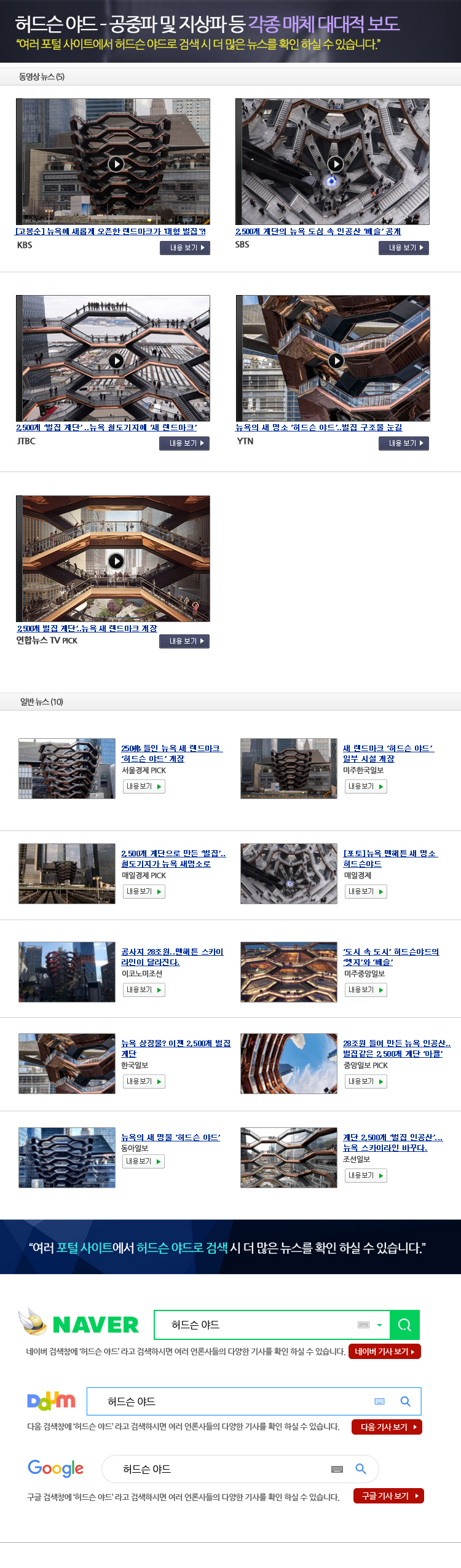461x1568 pixels.
Task: Open Daum keyboard icon
Action: 379,1401
